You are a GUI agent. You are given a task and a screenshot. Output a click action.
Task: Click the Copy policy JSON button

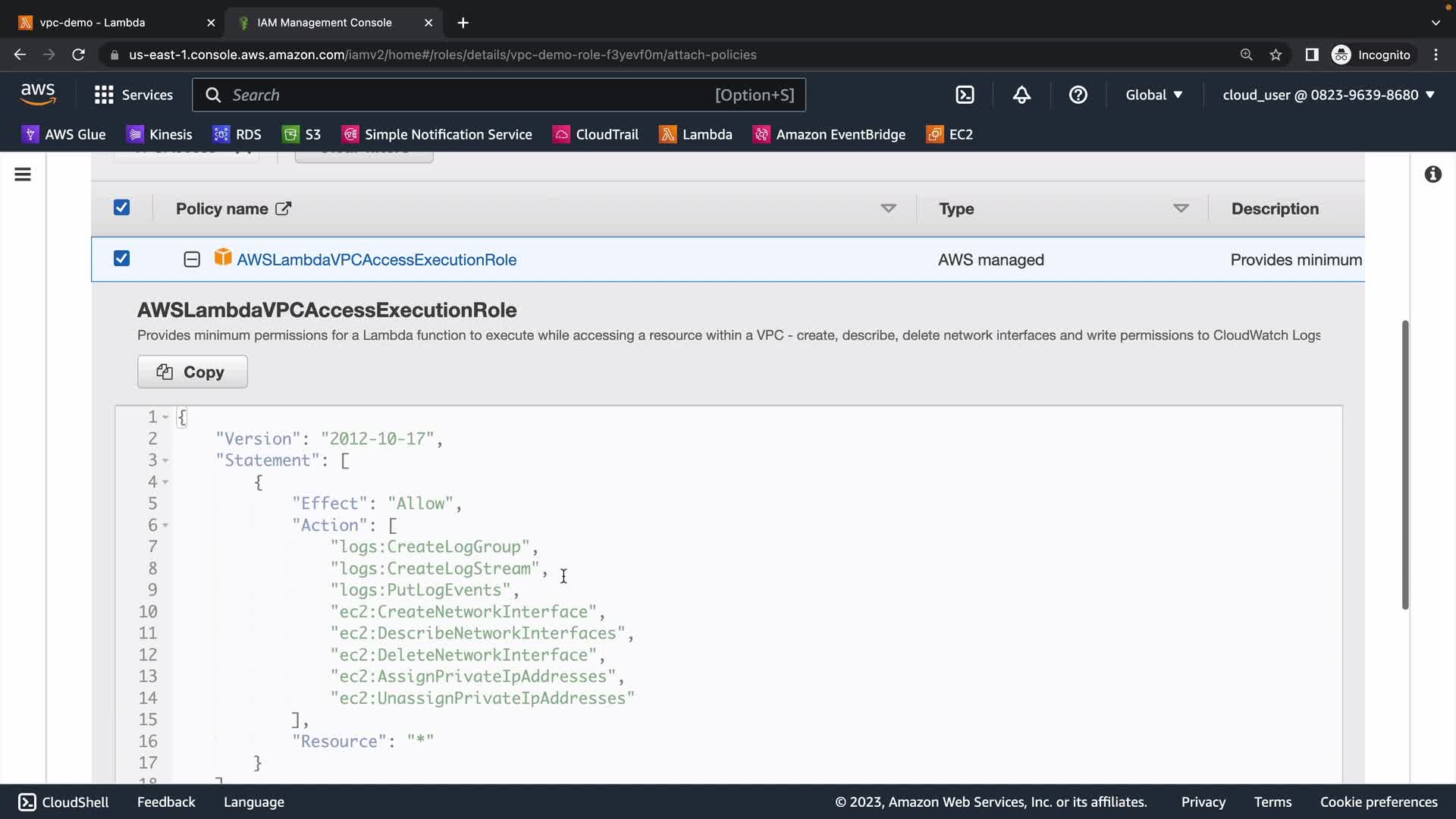192,372
